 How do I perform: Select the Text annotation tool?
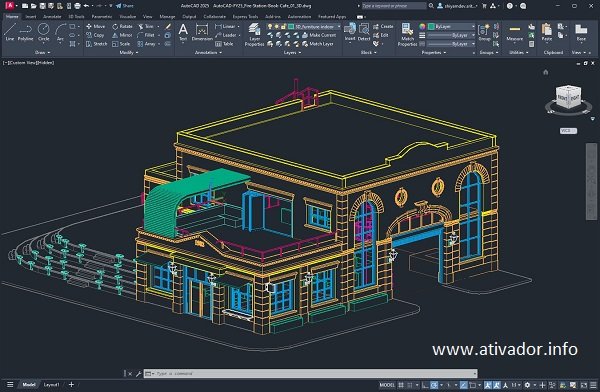click(183, 32)
